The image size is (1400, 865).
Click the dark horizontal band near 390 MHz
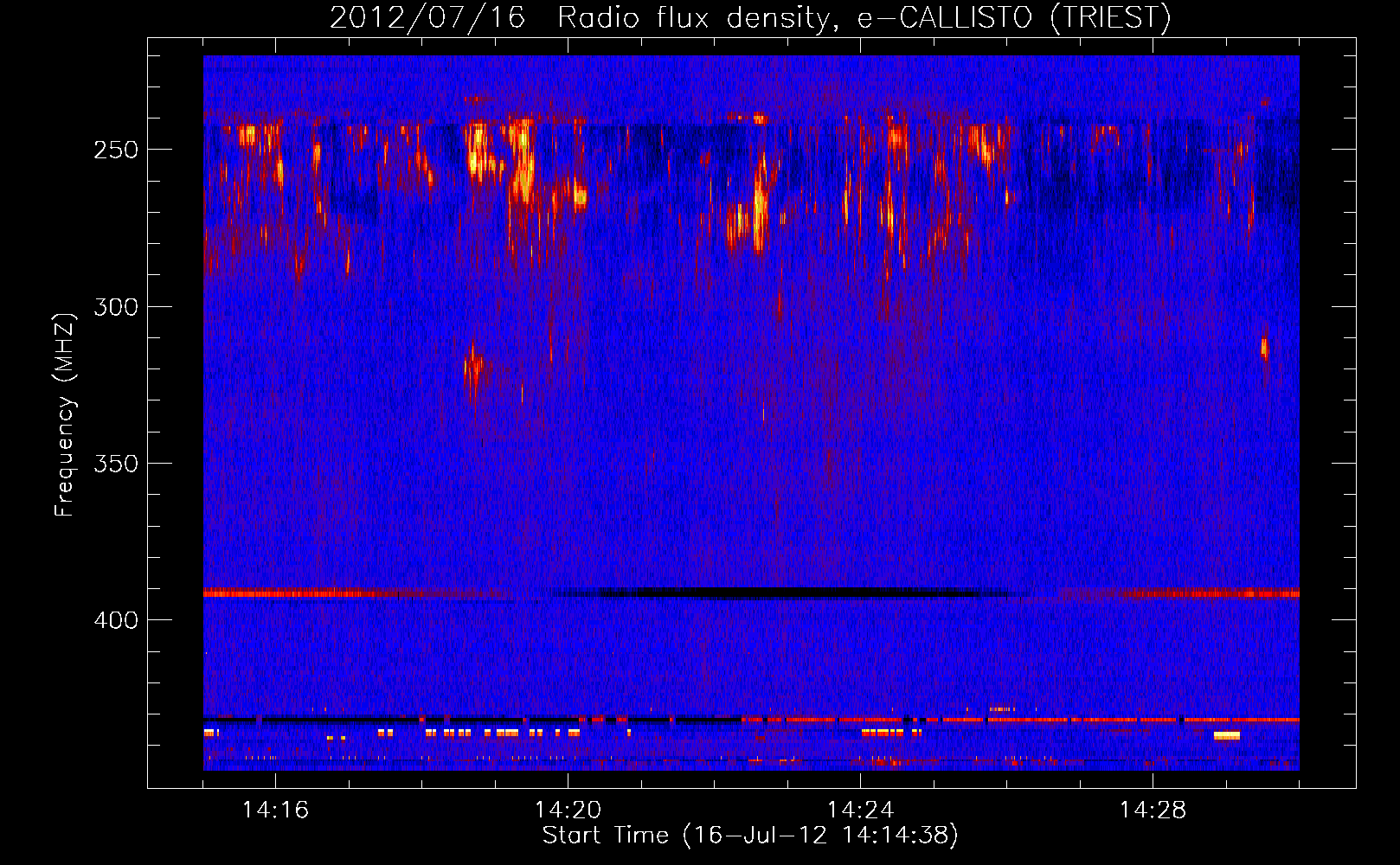point(787,593)
